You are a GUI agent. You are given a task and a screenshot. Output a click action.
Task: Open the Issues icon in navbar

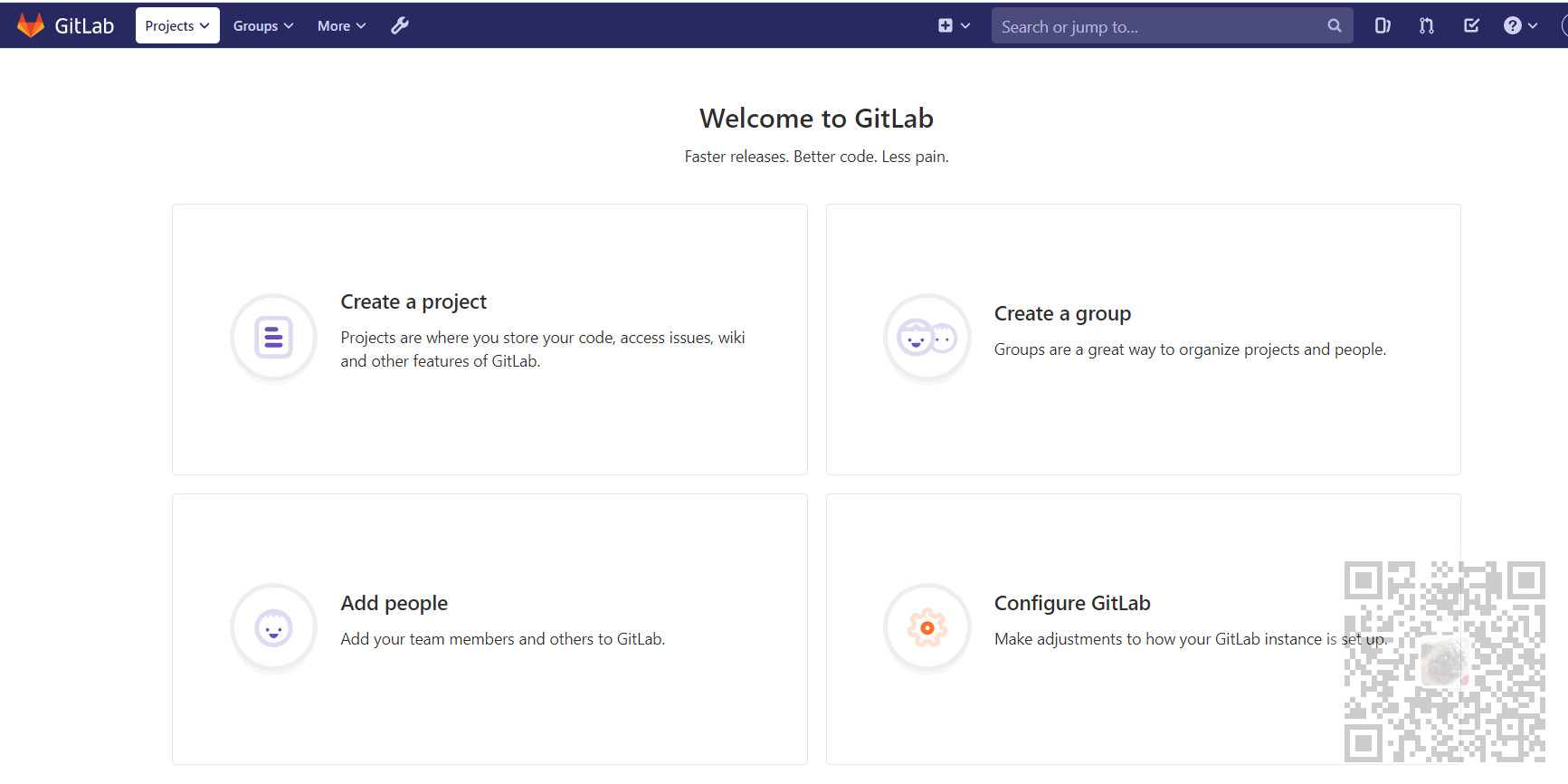click(1383, 25)
